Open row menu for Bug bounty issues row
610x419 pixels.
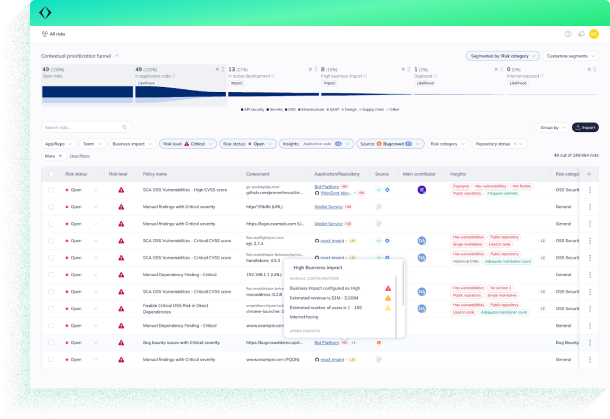(590, 343)
